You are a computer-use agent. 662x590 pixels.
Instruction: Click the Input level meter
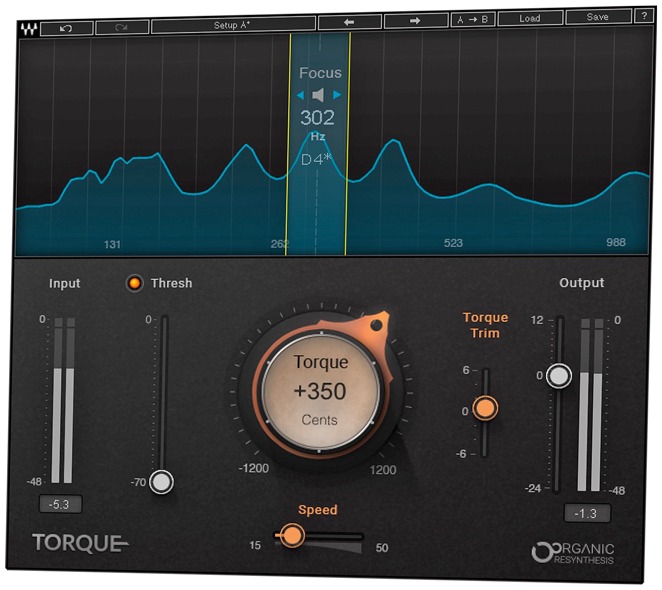click(x=63, y=400)
